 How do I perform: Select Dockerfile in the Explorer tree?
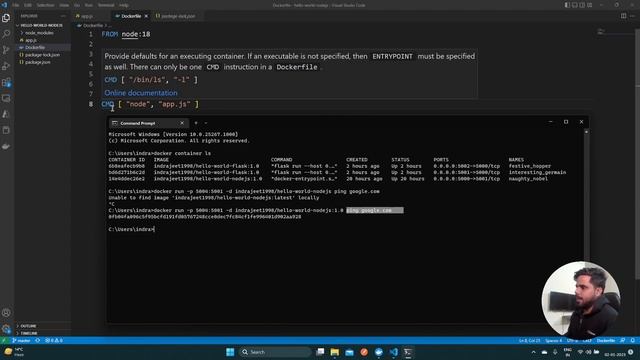click(42, 47)
